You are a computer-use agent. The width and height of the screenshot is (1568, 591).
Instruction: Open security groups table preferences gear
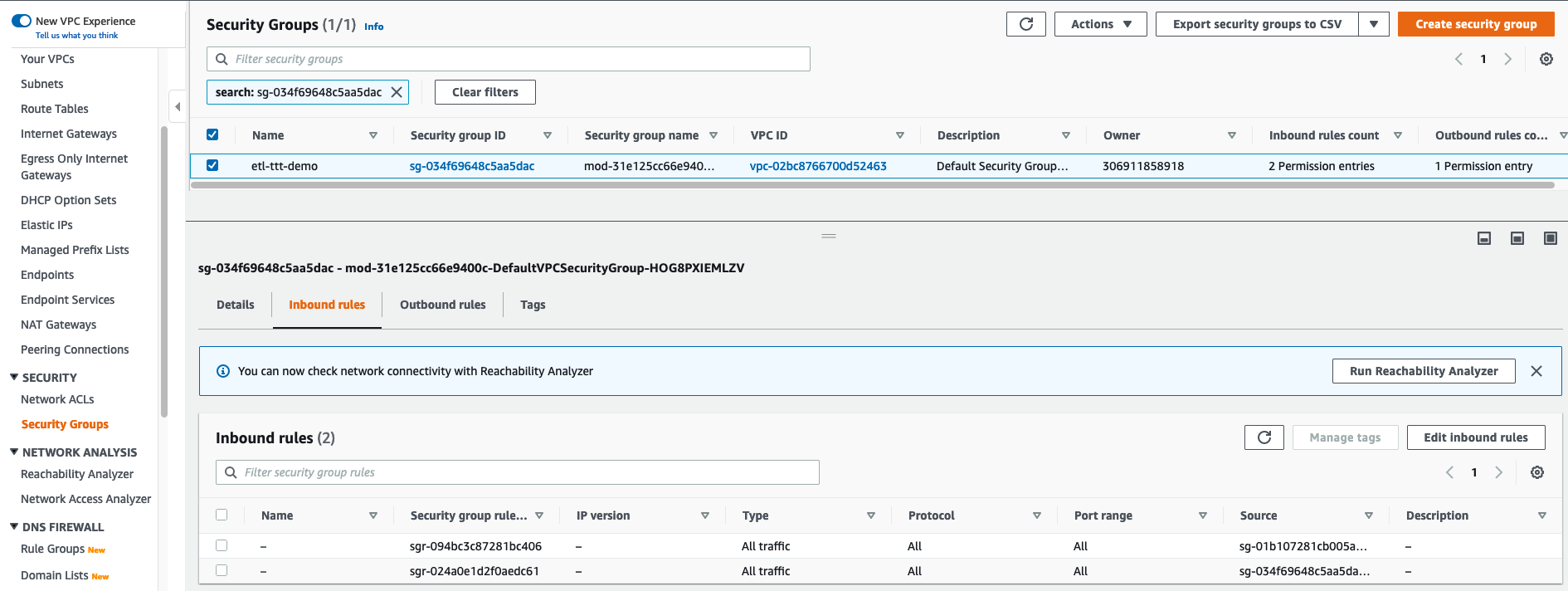click(x=1546, y=59)
